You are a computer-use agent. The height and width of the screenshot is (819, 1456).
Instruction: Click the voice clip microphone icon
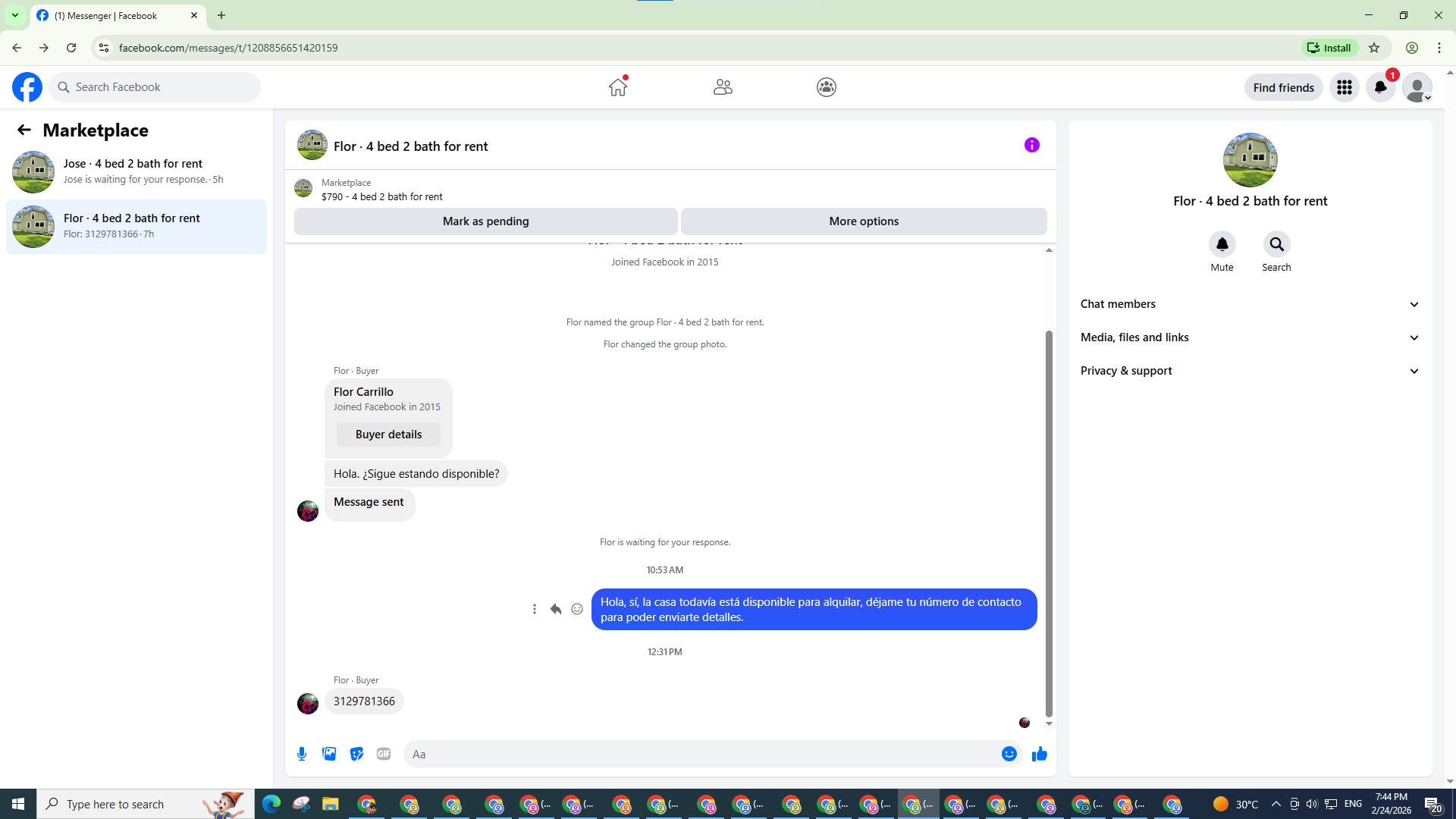pos(302,754)
